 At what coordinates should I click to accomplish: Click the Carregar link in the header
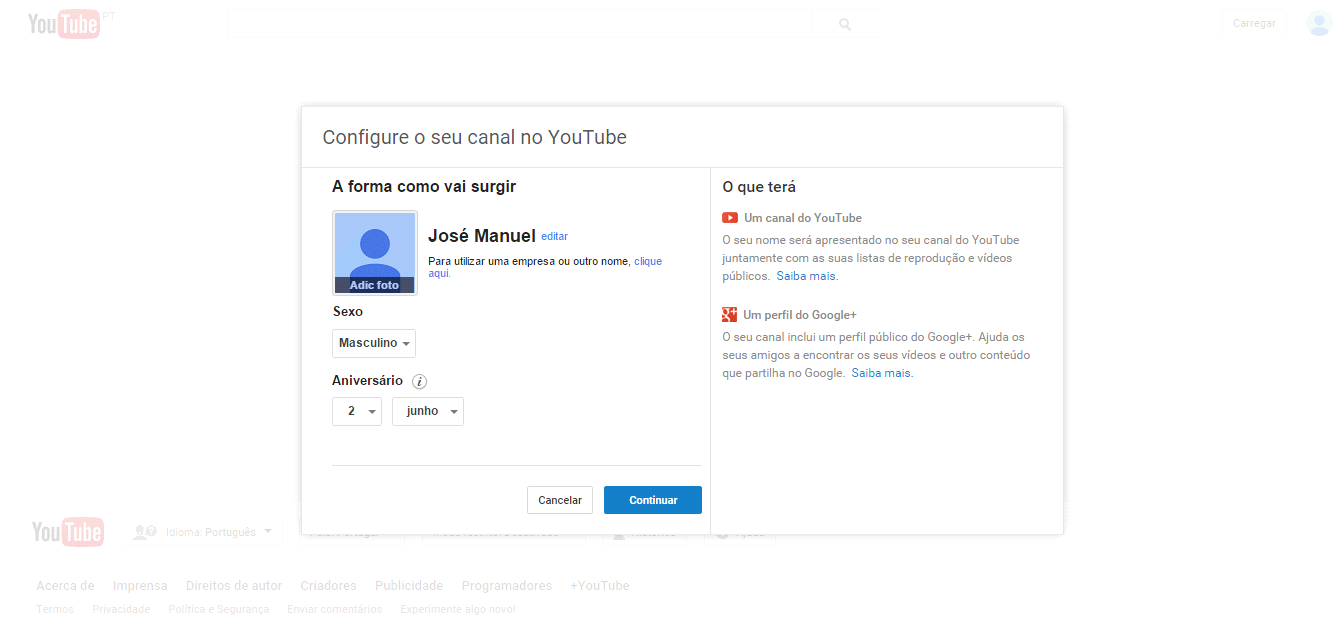(x=1254, y=23)
